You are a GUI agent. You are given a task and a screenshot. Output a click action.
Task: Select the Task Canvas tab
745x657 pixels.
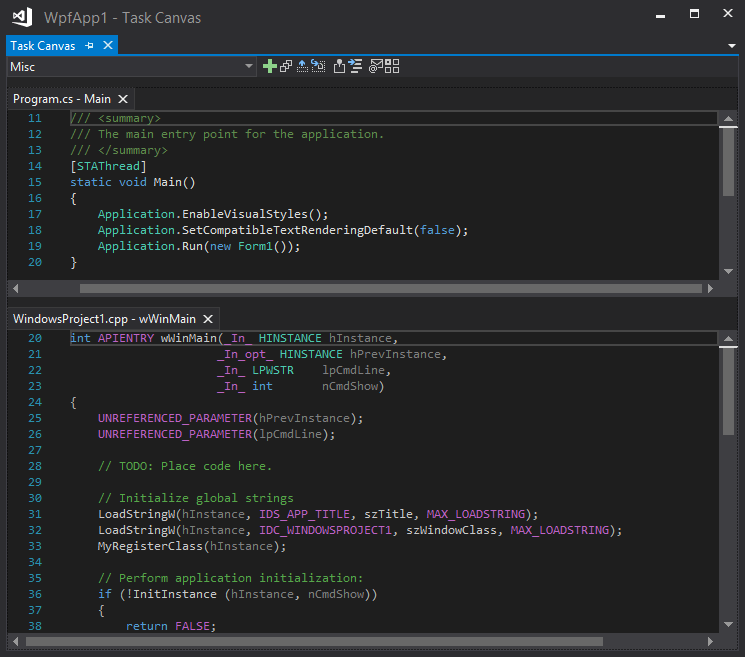pyautogui.click(x=44, y=46)
